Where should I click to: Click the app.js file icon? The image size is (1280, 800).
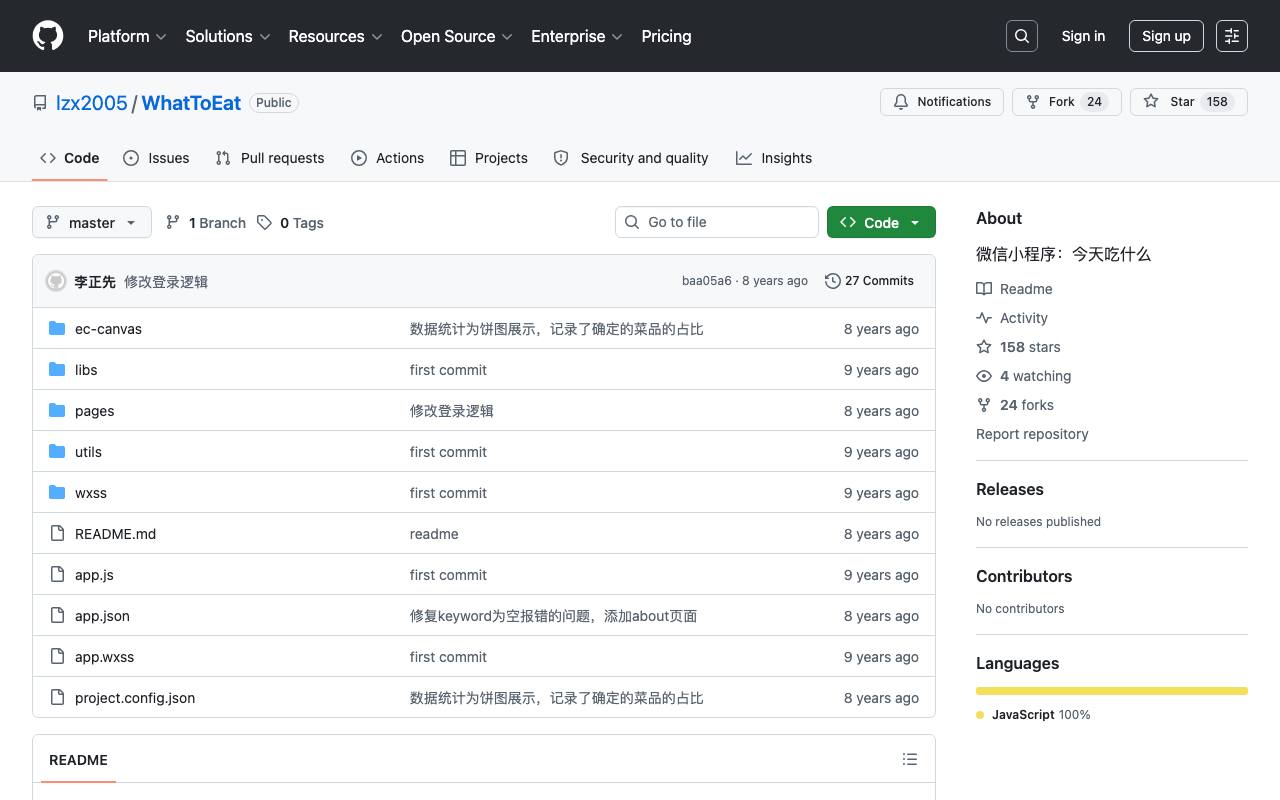click(57, 575)
